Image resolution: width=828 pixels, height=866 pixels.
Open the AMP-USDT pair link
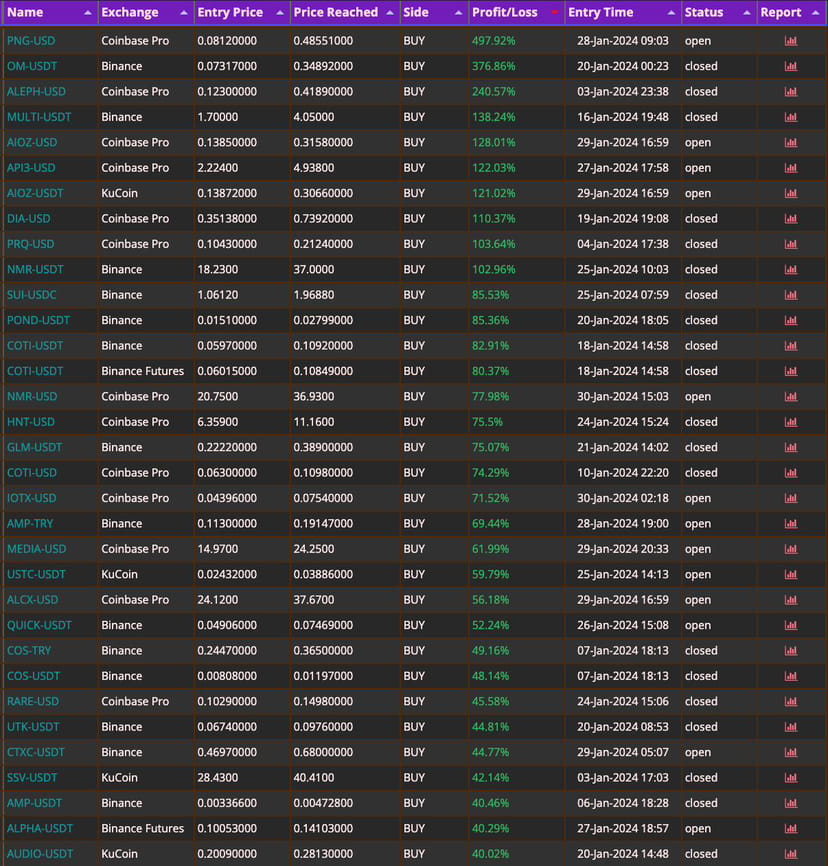[x=34, y=803]
